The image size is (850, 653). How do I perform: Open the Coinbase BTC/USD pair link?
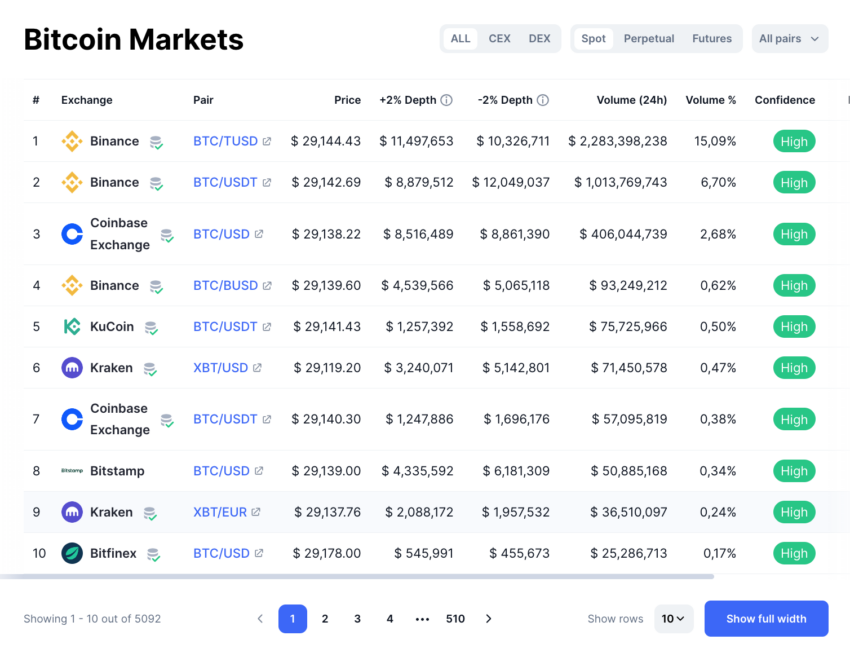(221, 234)
